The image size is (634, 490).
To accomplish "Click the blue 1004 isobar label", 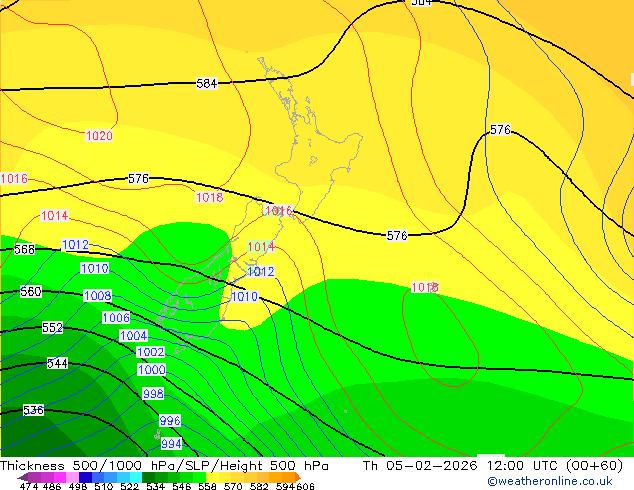I will 133,336.
